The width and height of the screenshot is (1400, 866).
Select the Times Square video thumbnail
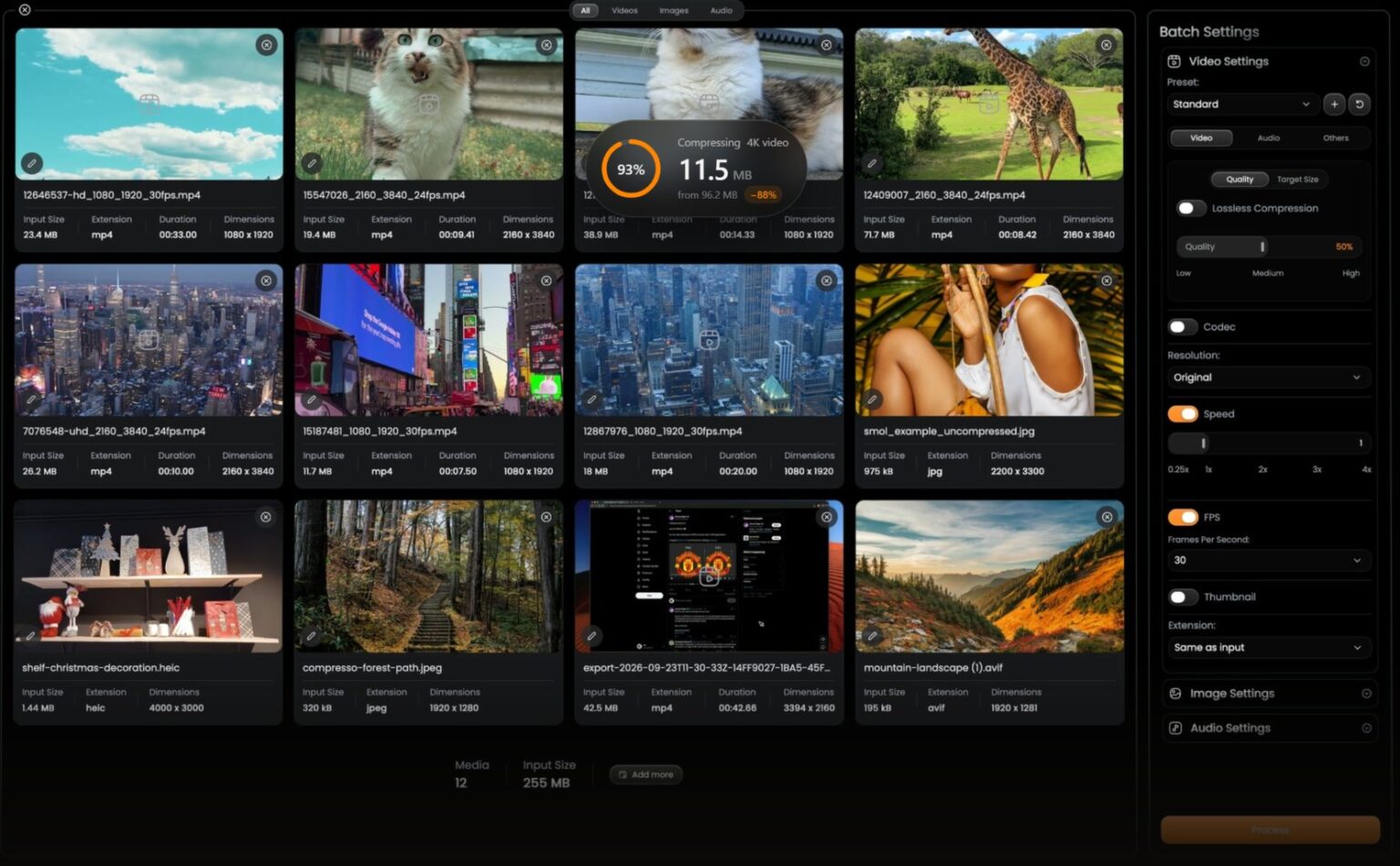pos(428,340)
